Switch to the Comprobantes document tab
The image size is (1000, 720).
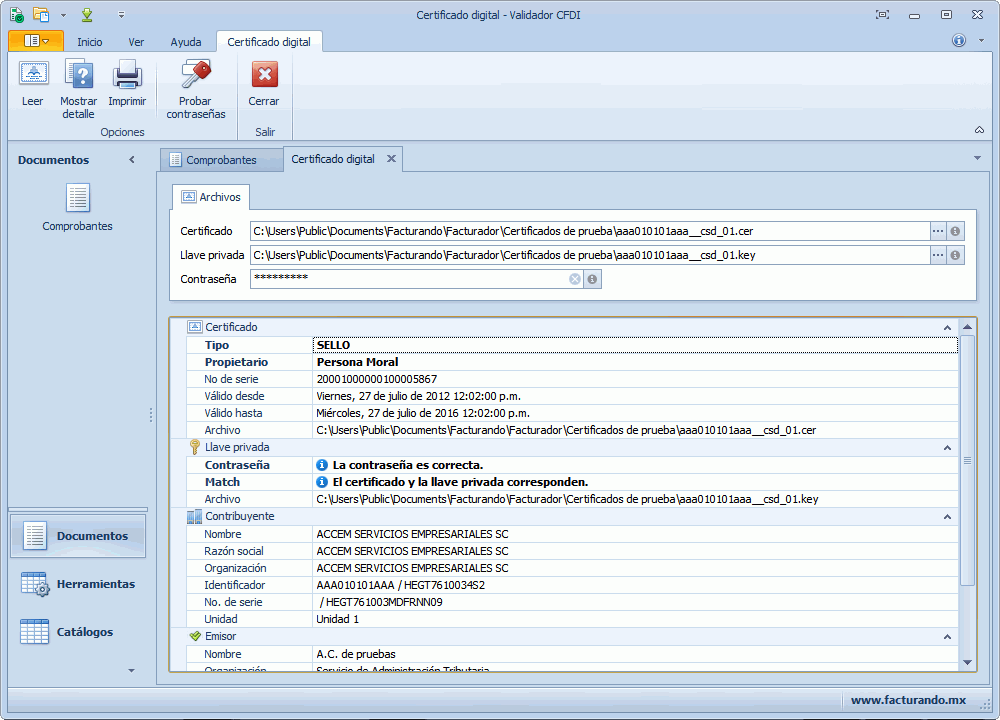220,160
